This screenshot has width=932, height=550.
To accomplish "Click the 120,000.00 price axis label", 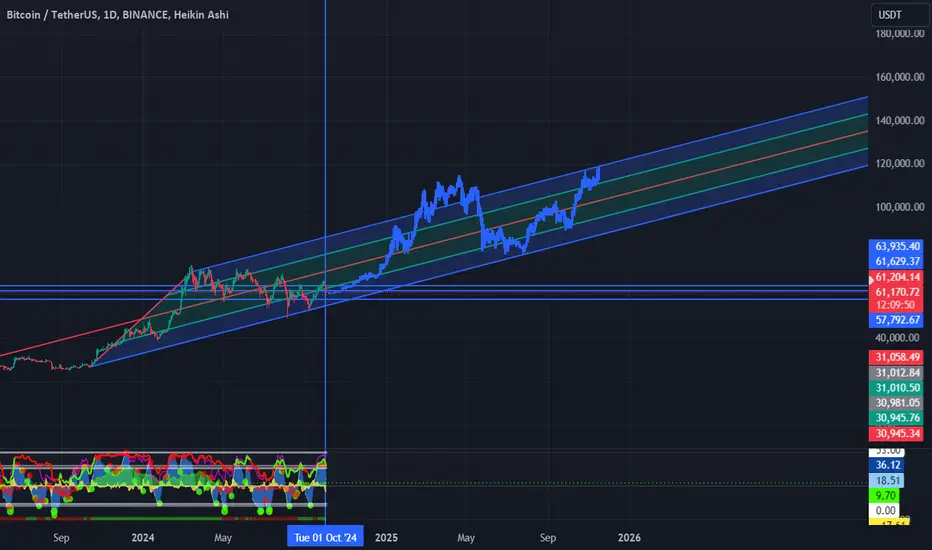I will [x=899, y=164].
